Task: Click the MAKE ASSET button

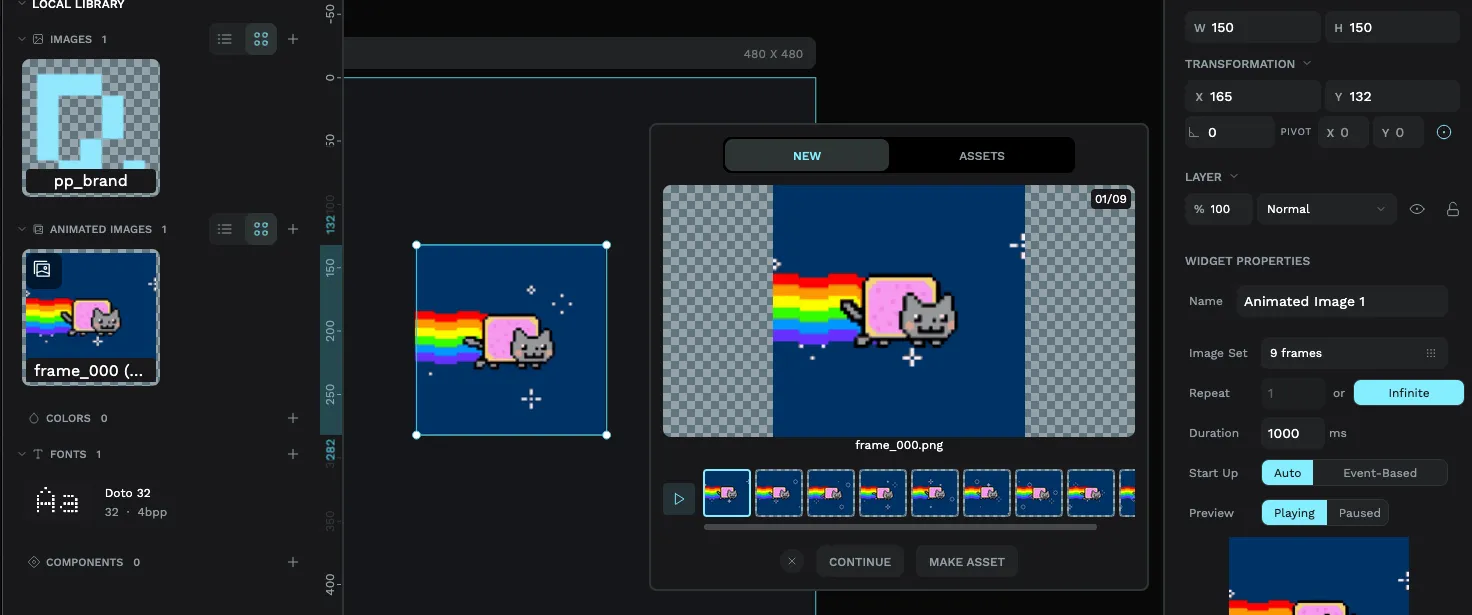Action: point(967,562)
